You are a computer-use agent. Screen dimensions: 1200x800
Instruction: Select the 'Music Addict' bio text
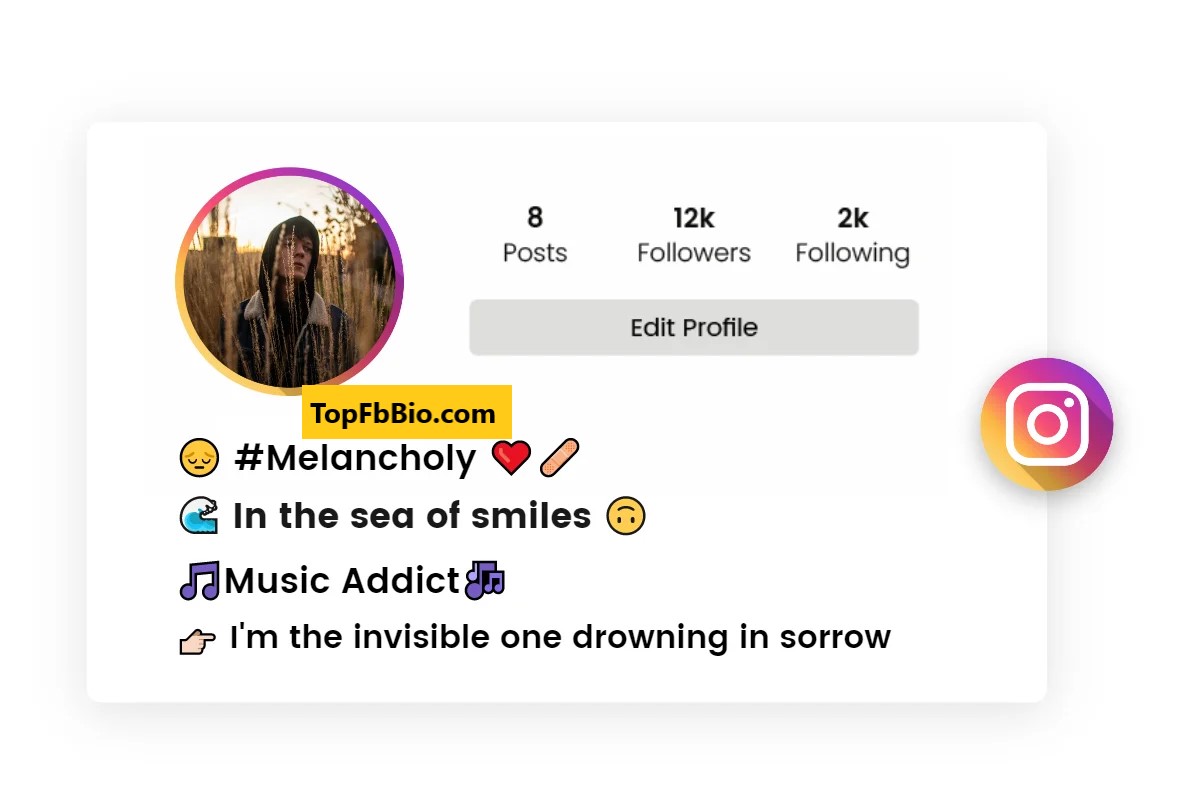(340, 580)
